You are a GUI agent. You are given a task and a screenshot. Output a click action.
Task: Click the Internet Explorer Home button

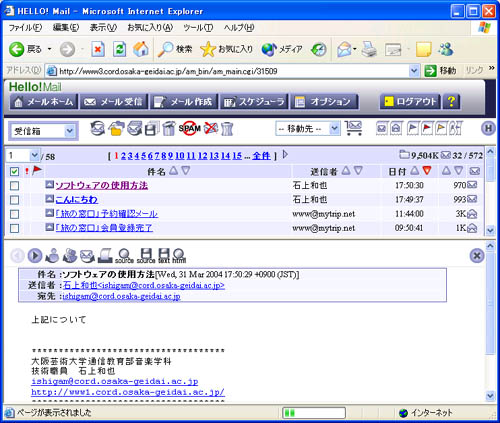[x=141, y=50]
